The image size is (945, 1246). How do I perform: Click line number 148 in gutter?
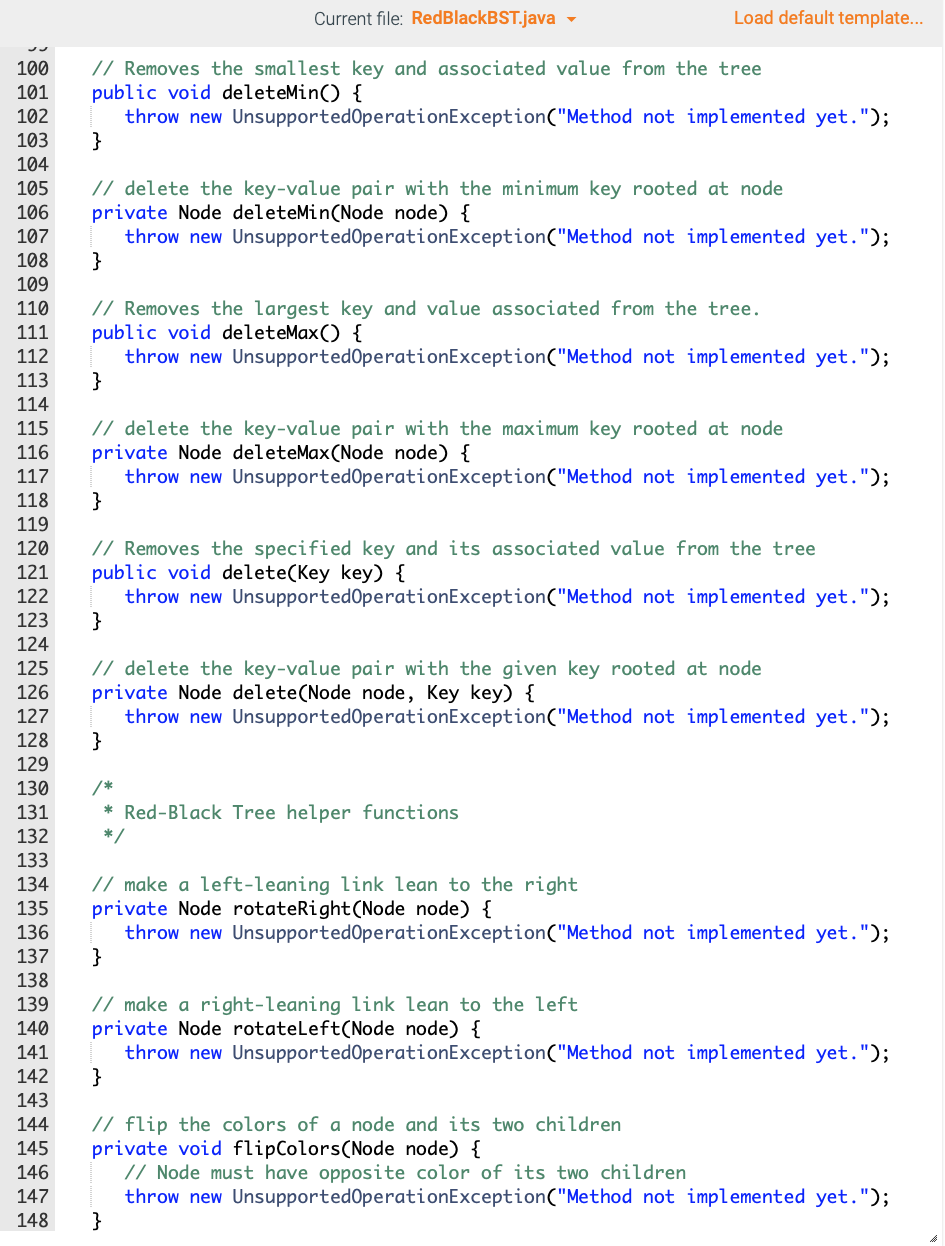(33, 1221)
